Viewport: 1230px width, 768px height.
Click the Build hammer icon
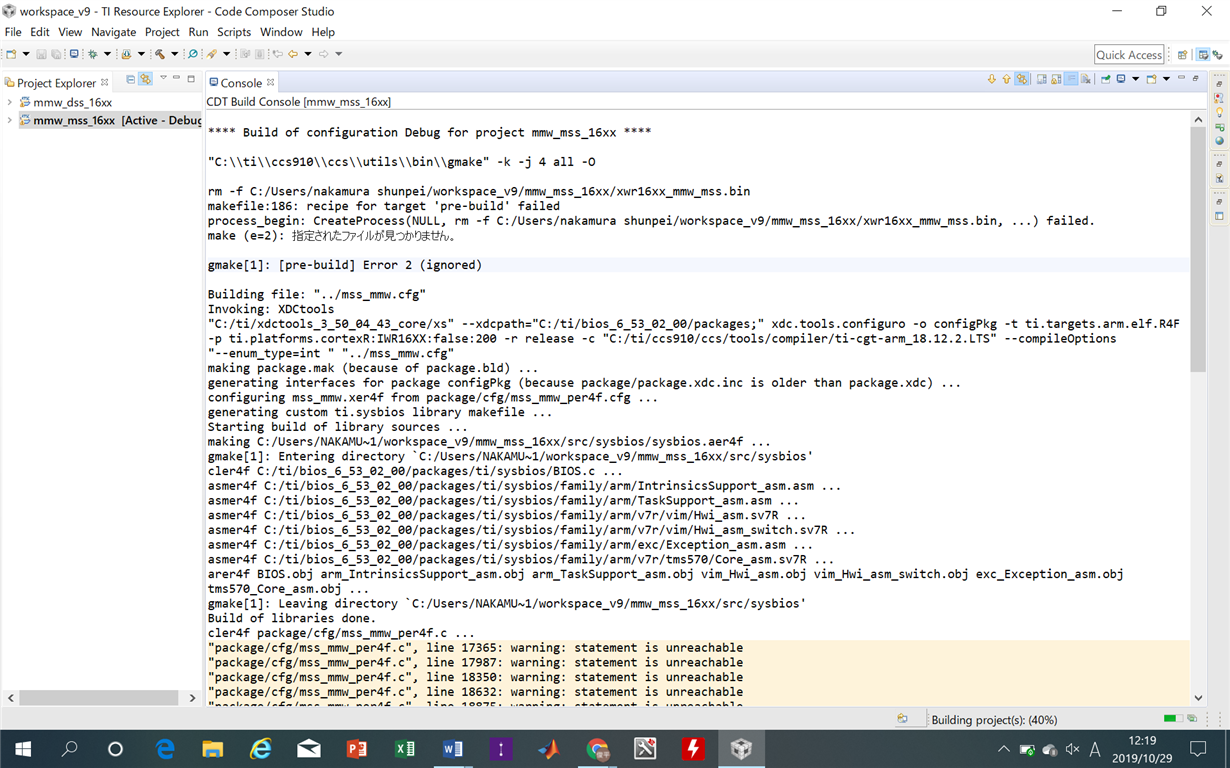[x=160, y=54]
